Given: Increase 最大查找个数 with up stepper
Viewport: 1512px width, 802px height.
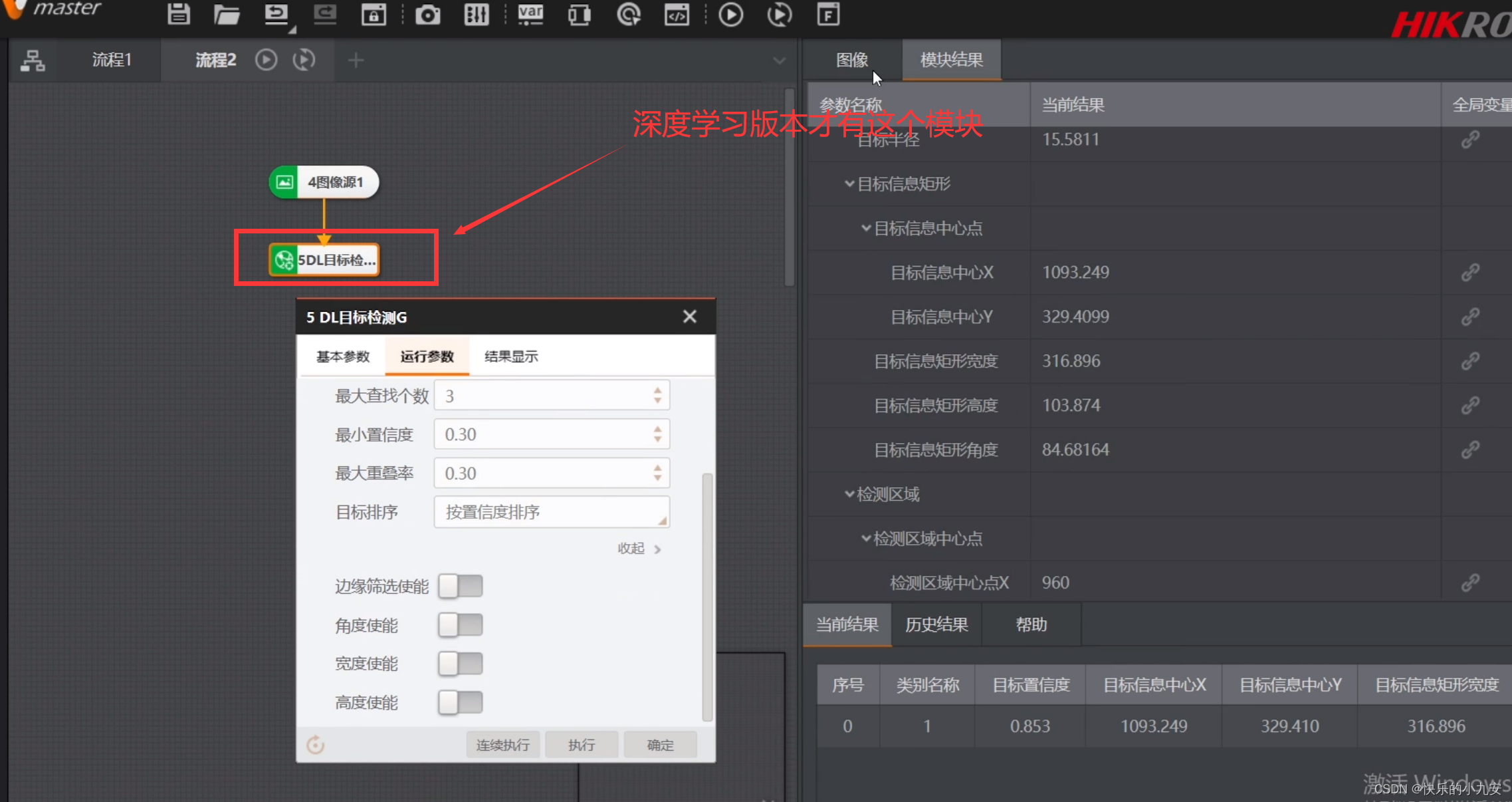Looking at the screenshot, I should pos(657,390).
